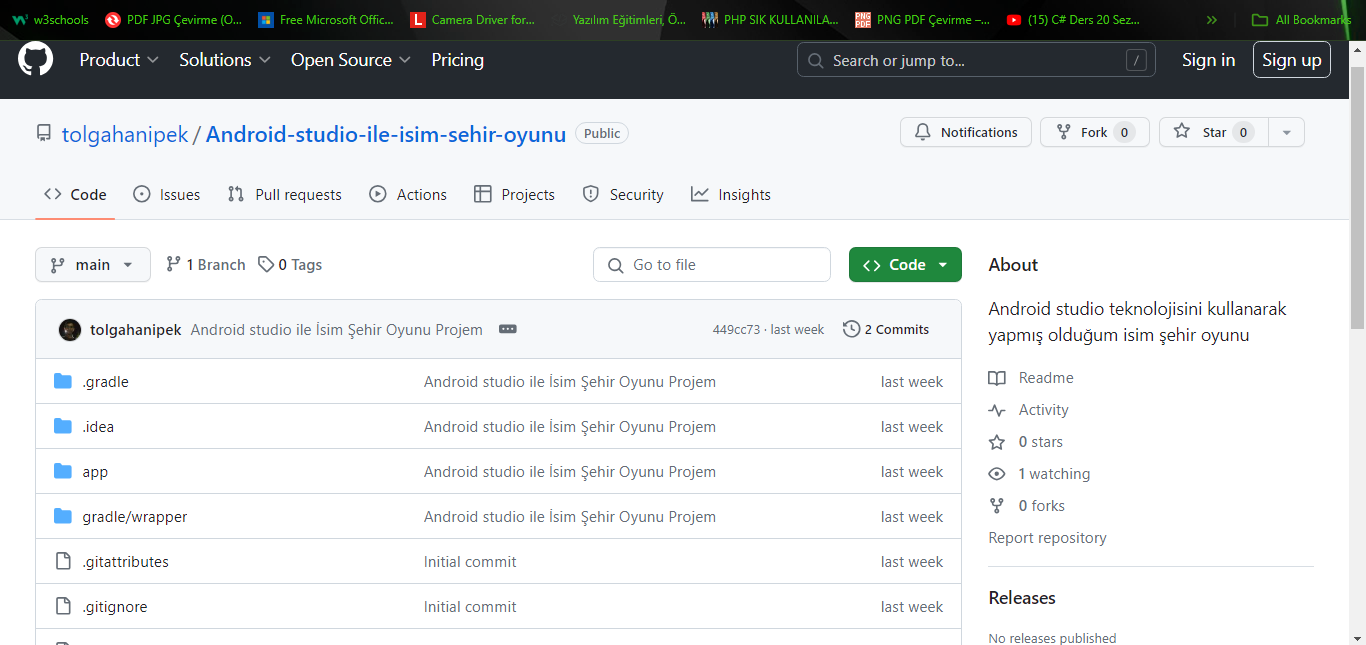This screenshot has width=1366, height=645.
Task: Open the main branch dropdown
Action: tap(92, 265)
